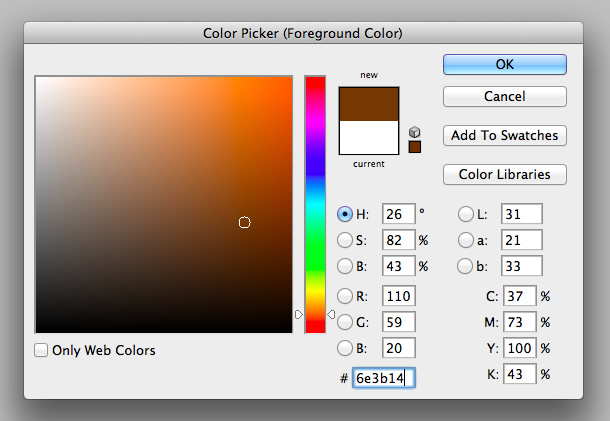This screenshot has height=421, width=610.
Task: Select the Lab b radio button
Action: 465,266
